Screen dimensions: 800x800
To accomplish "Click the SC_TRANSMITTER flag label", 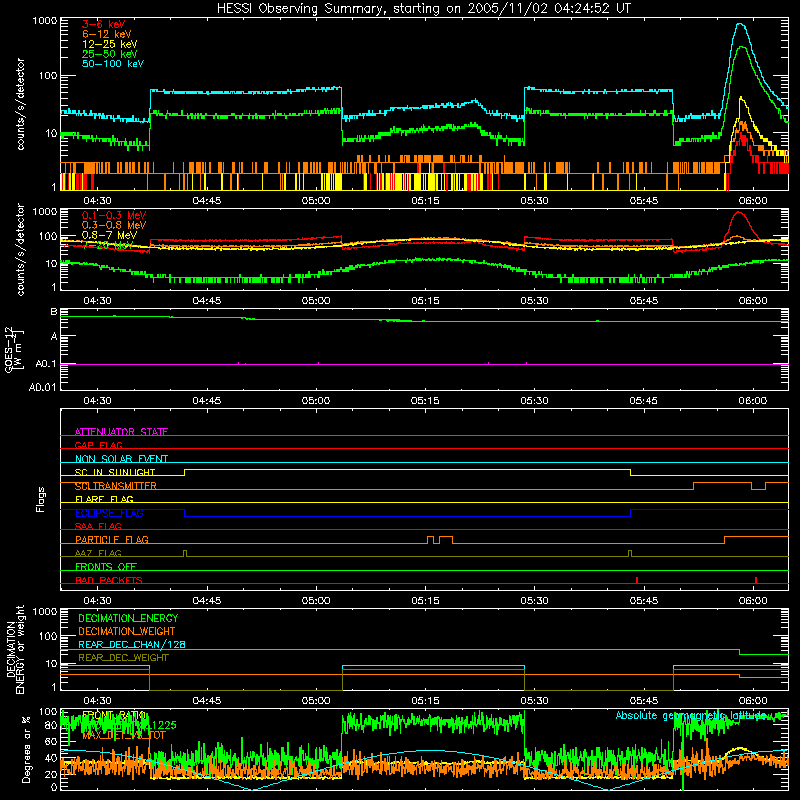I will pyautogui.click(x=116, y=486).
